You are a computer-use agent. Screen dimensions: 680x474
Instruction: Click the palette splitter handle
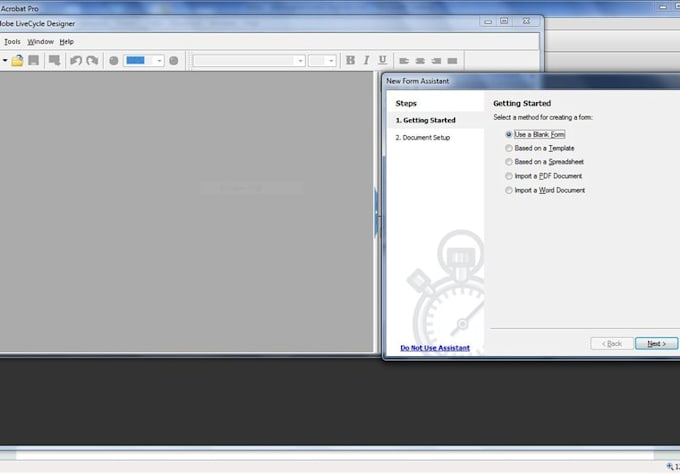point(376,212)
